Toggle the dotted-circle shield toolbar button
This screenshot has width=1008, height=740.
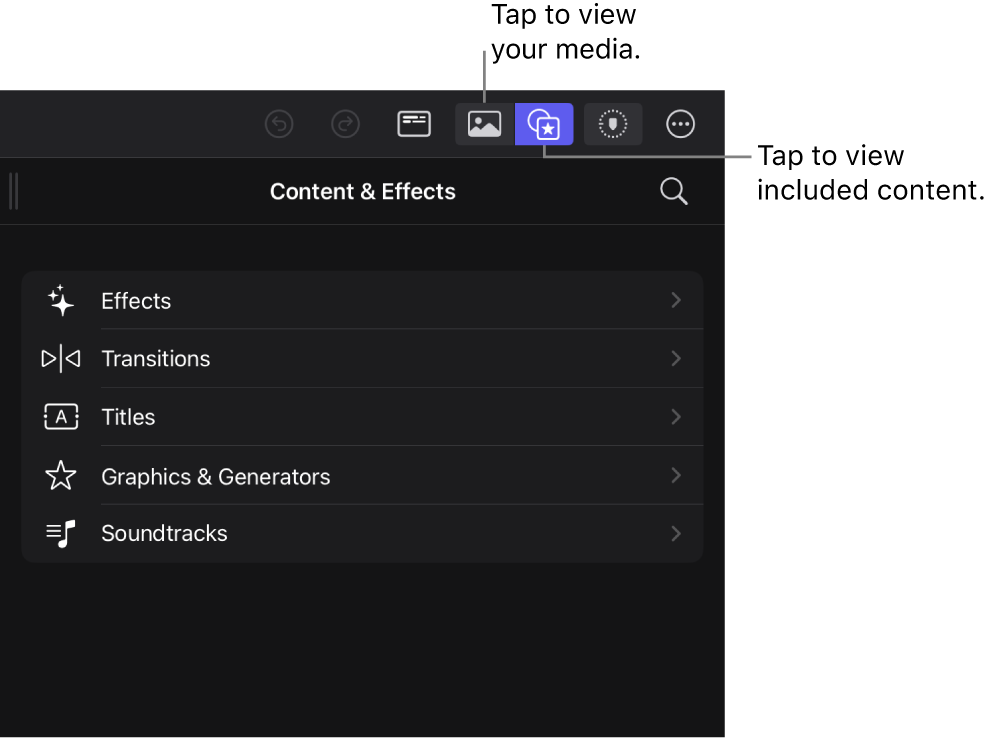[x=613, y=124]
